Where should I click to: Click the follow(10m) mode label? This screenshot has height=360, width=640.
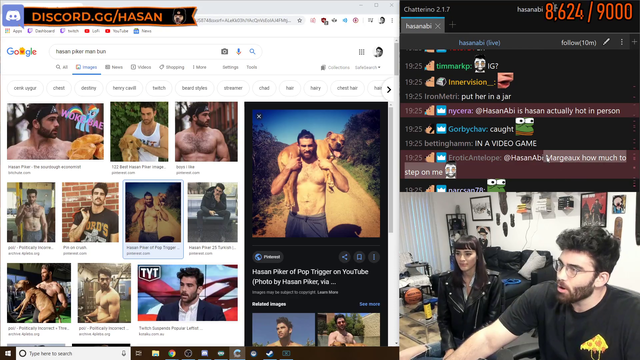(x=578, y=42)
